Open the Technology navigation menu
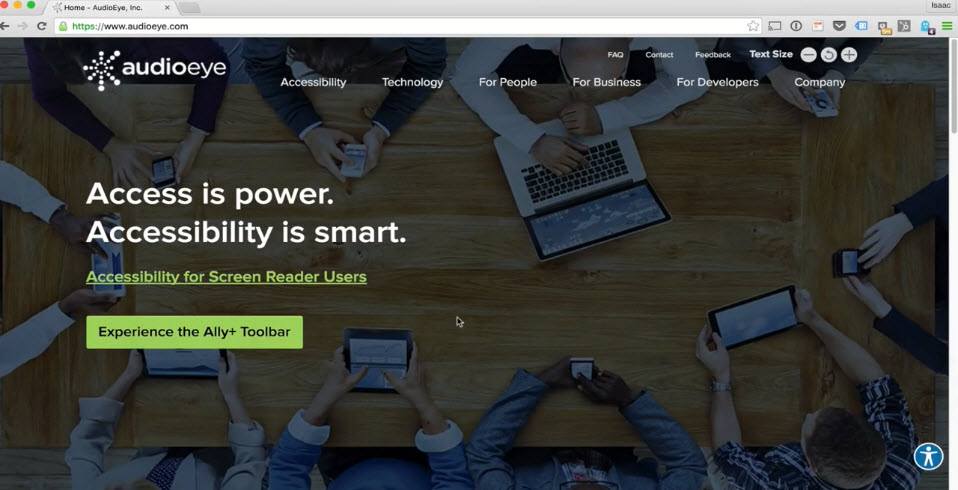Screen dimensions: 958x490 click(412, 82)
